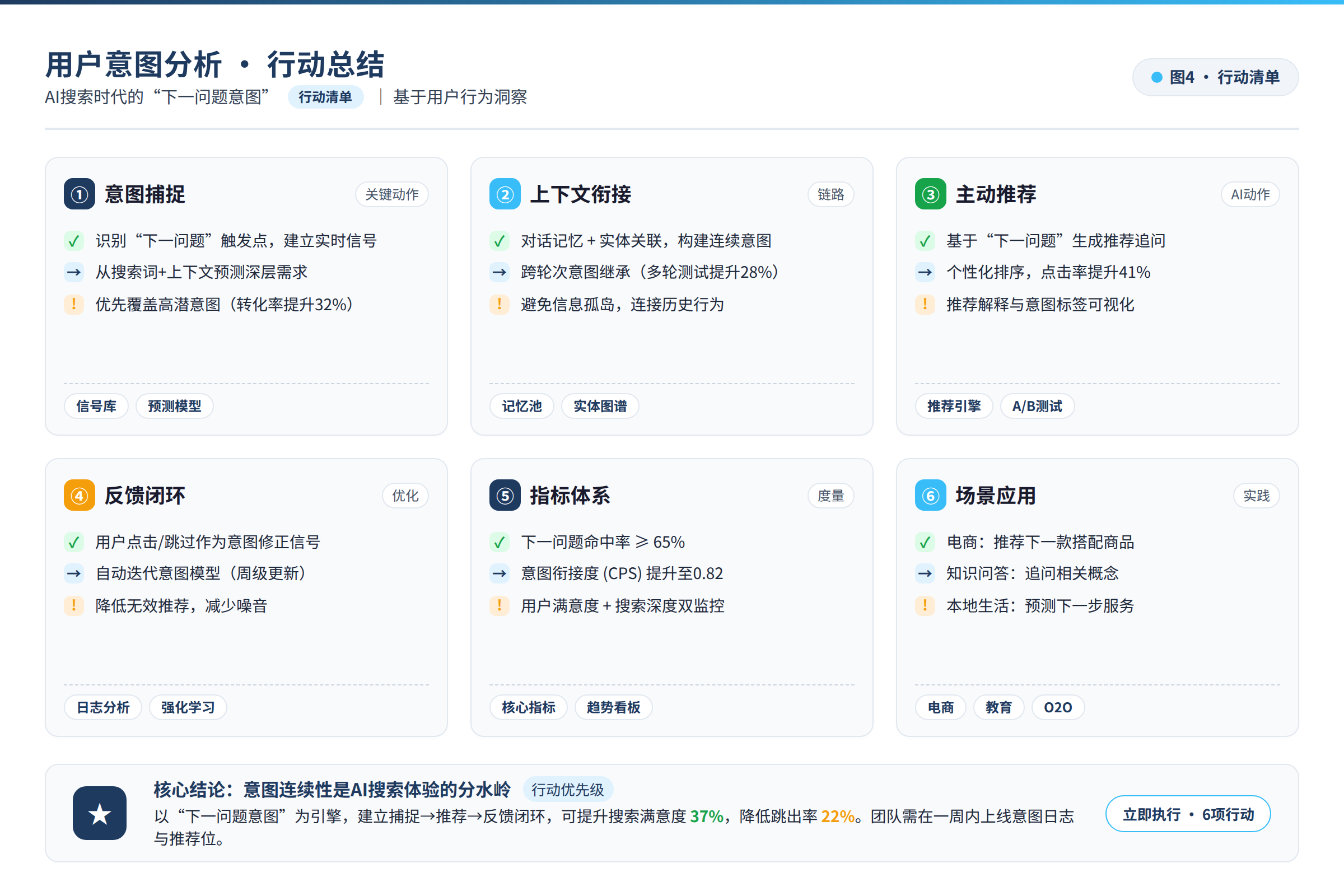Screen dimensions: 1344x896
Task: Click the checkmark icon before 对话记忆 + 实体关联
Action: pyautogui.click(x=500, y=241)
